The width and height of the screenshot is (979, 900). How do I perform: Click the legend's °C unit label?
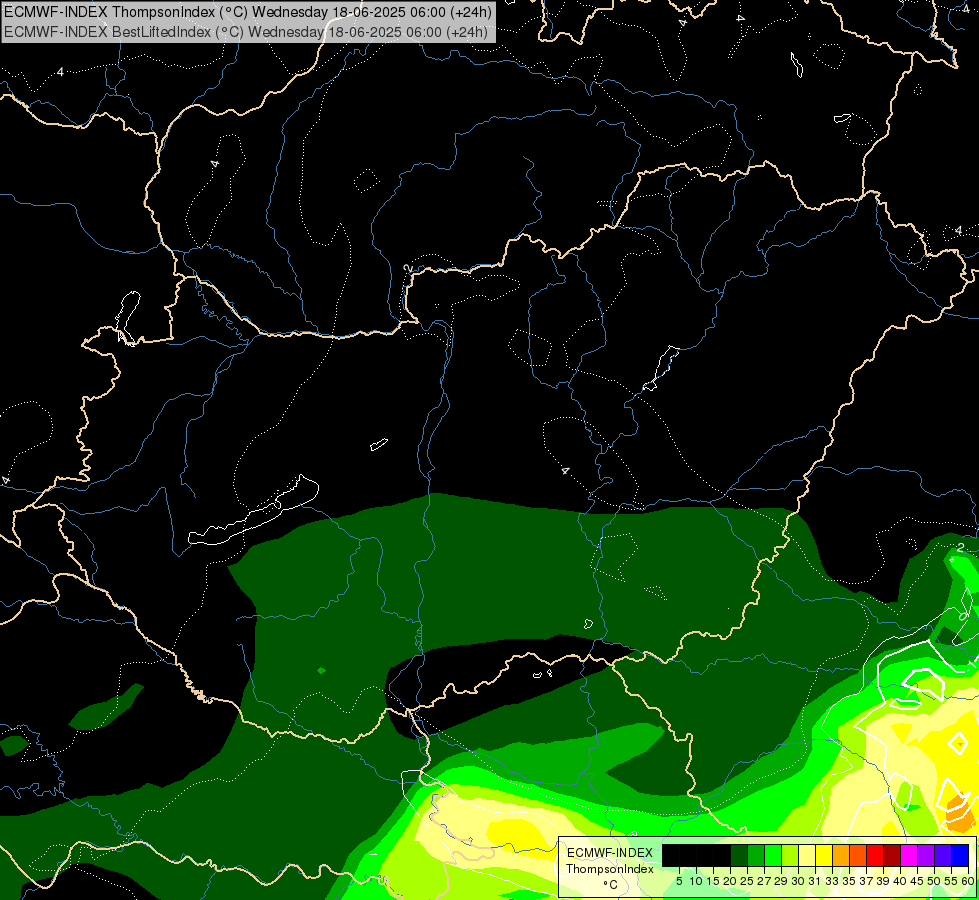[611, 884]
